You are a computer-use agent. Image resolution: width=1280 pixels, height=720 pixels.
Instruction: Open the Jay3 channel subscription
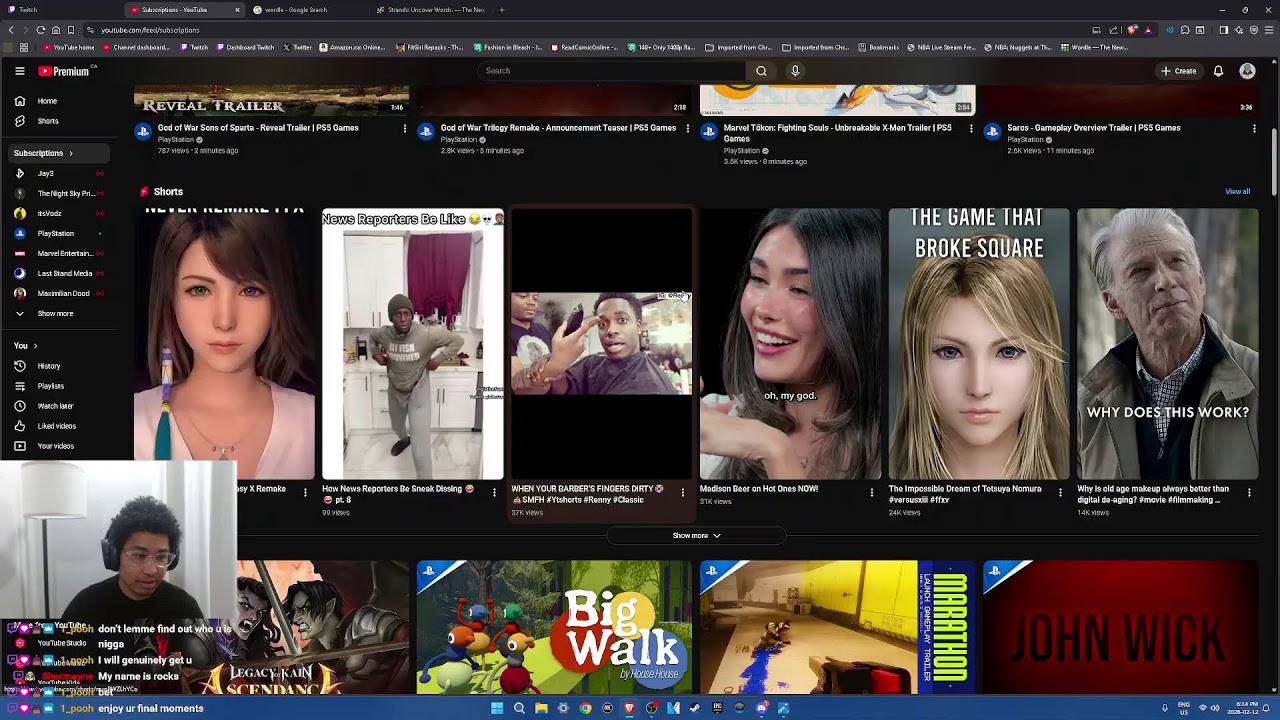(58, 173)
